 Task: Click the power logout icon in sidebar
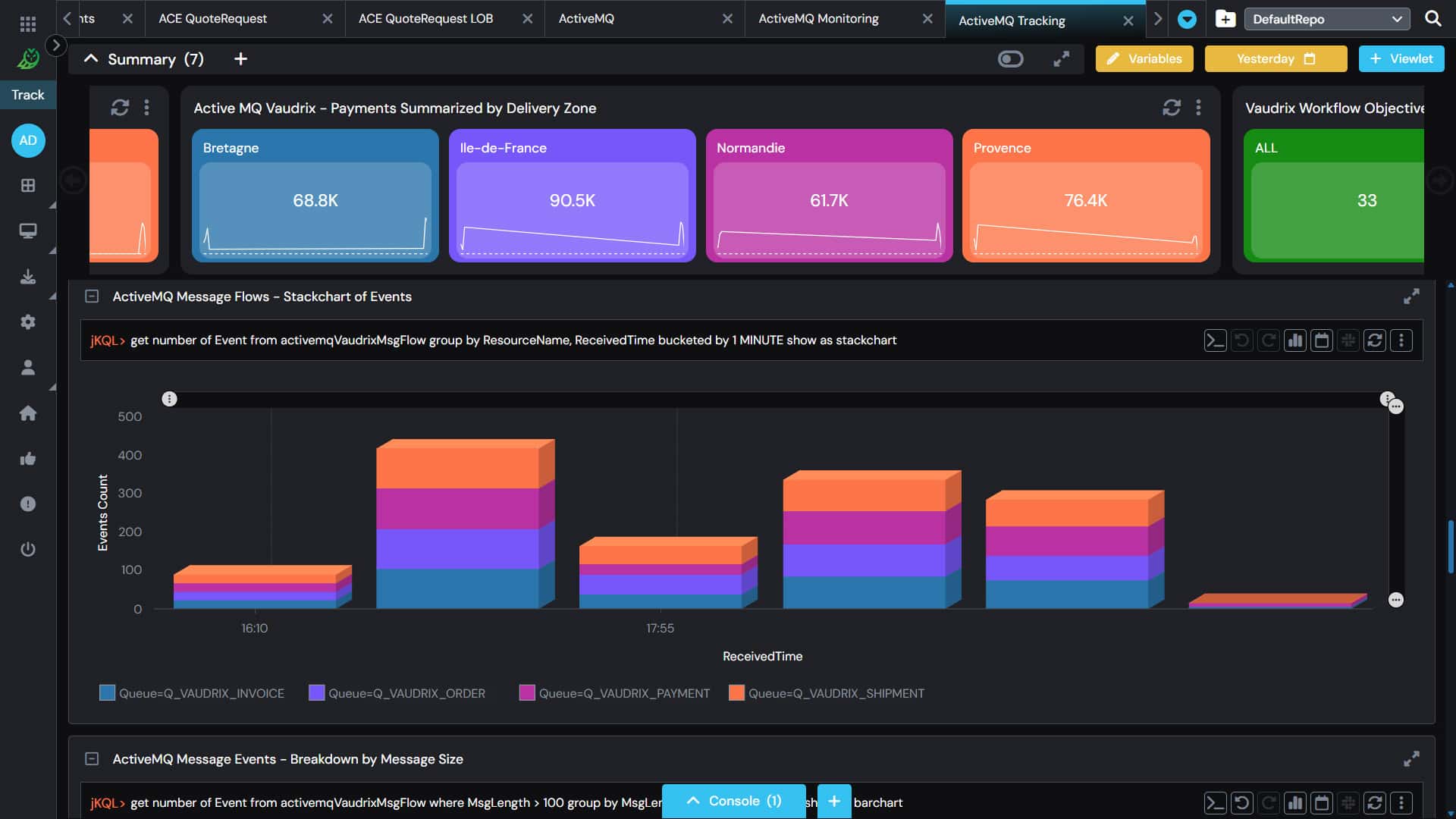pos(28,550)
